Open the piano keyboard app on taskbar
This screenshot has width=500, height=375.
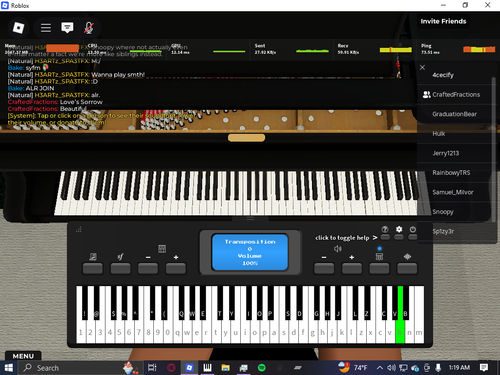[x=207, y=368]
